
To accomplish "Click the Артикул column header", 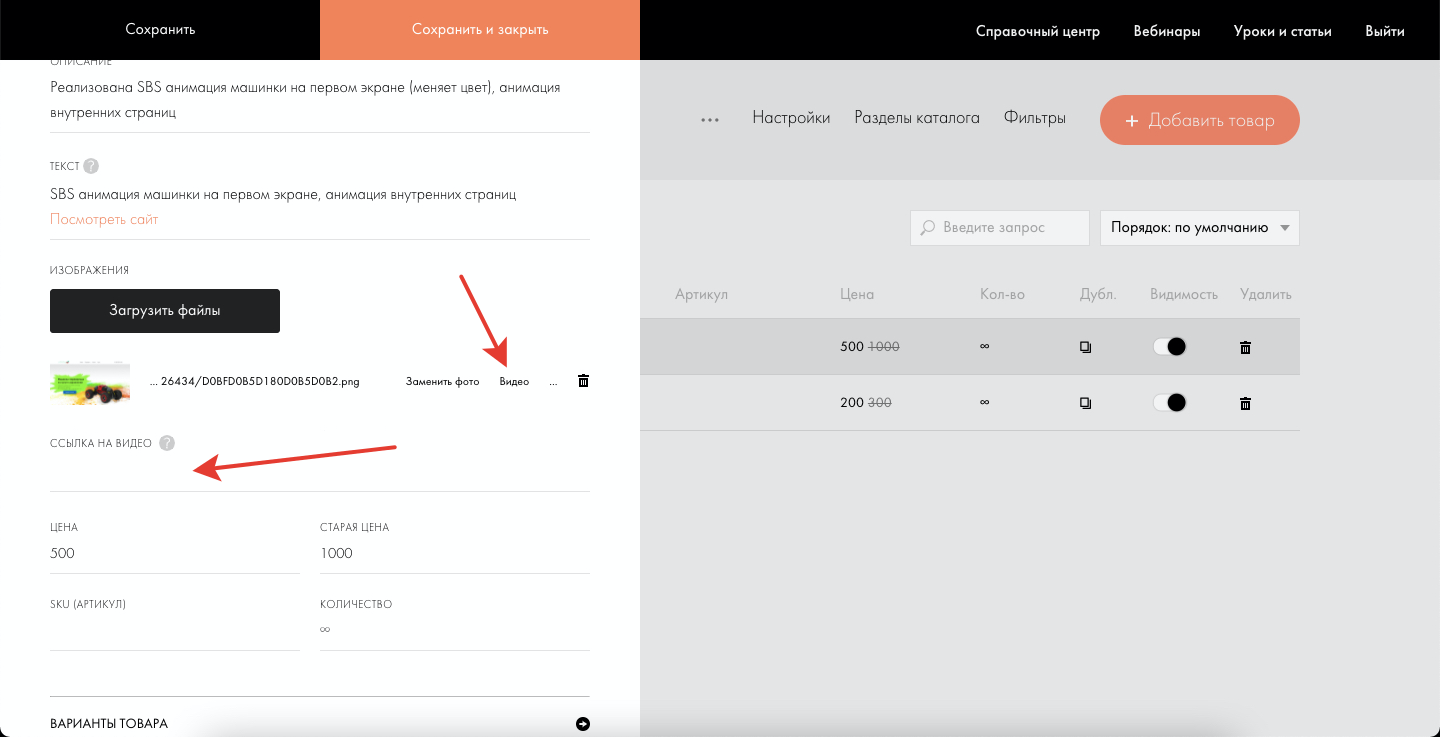I will (x=701, y=294).
